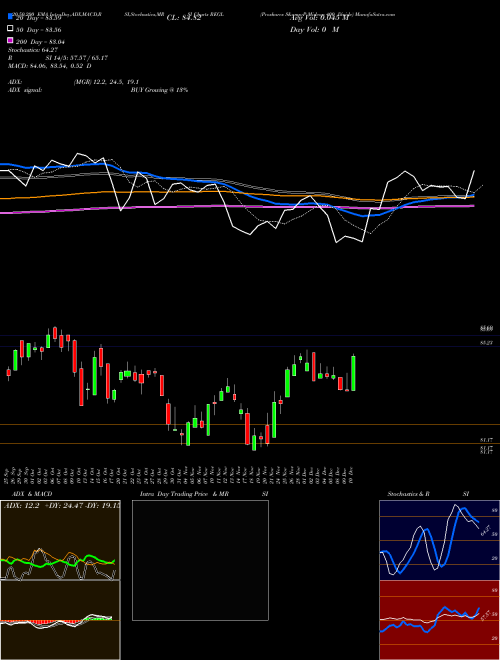Screen dimensions: 500x660
Task: Click the 57.57 value label in RSI chart
Action: tap(485, 615)
